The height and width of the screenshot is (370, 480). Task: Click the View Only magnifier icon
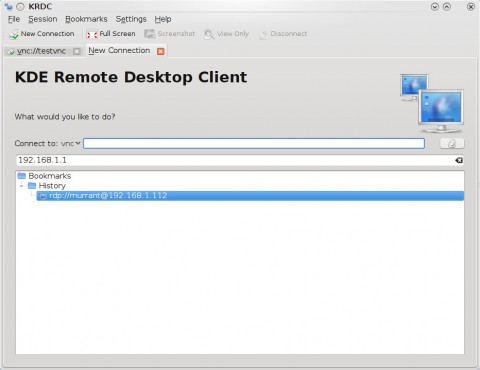click(x=209, y=34)
